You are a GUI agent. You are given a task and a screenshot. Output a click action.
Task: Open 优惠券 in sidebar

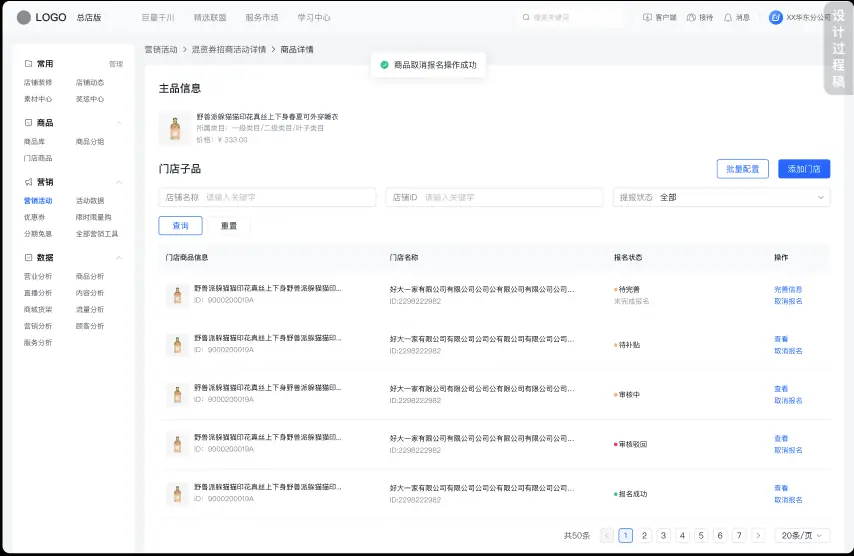[34, 217]
